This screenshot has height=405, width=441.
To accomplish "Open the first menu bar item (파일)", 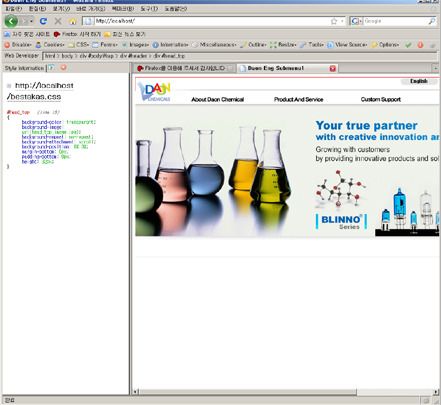I will click(x=14, y=9).
